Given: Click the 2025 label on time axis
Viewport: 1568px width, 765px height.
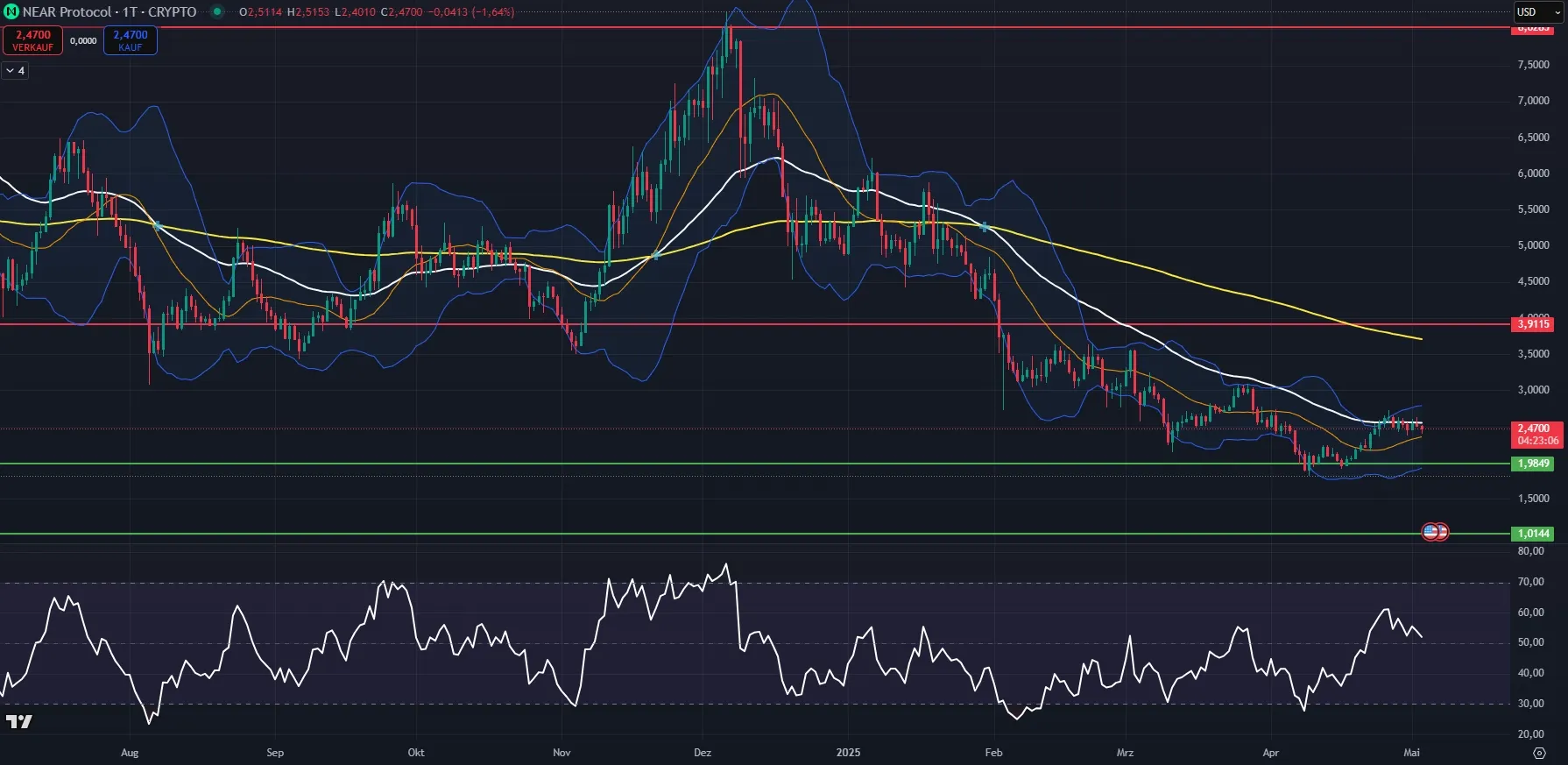Looking at the screenshot, I should [848, 753].
